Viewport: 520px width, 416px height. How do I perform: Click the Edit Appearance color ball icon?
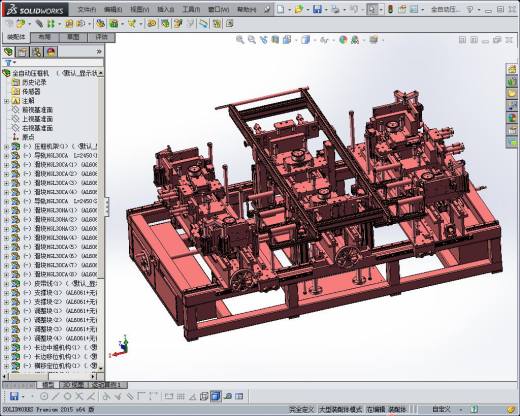click(x=343, y=40)
